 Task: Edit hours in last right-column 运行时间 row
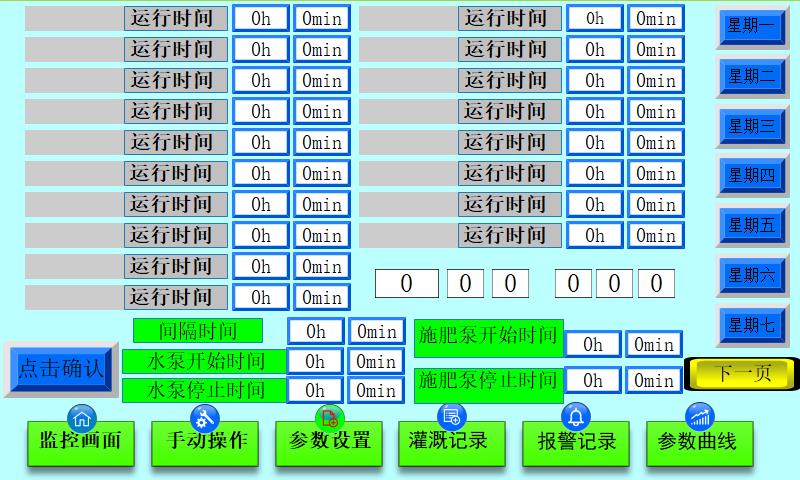pos(595,235)
